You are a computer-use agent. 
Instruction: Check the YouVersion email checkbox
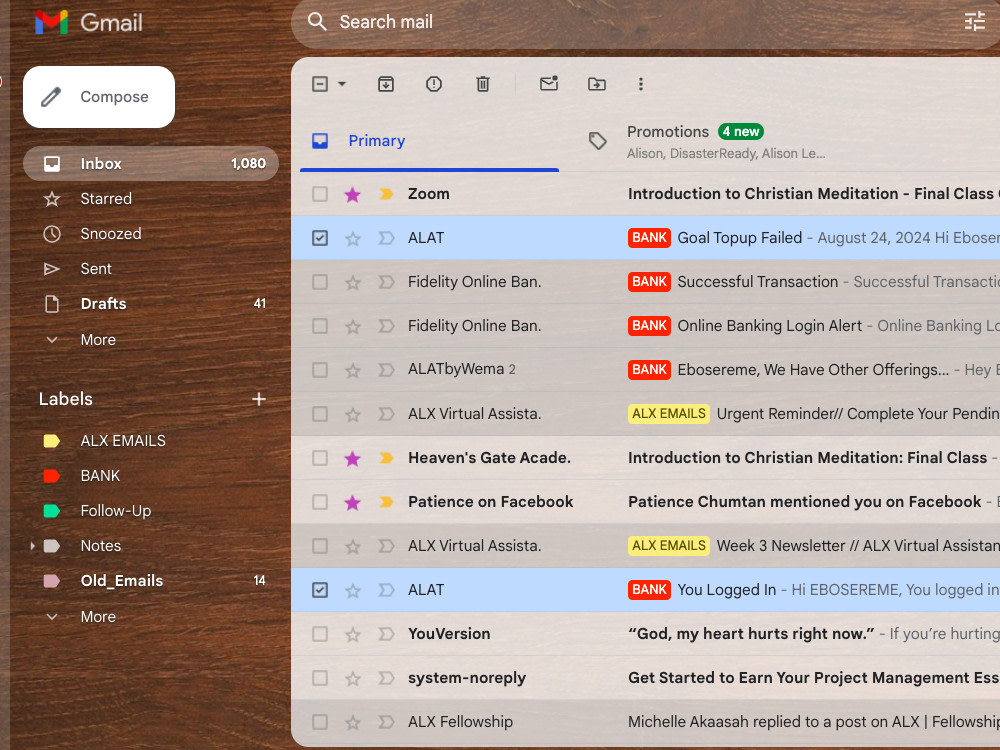point(320,634)
